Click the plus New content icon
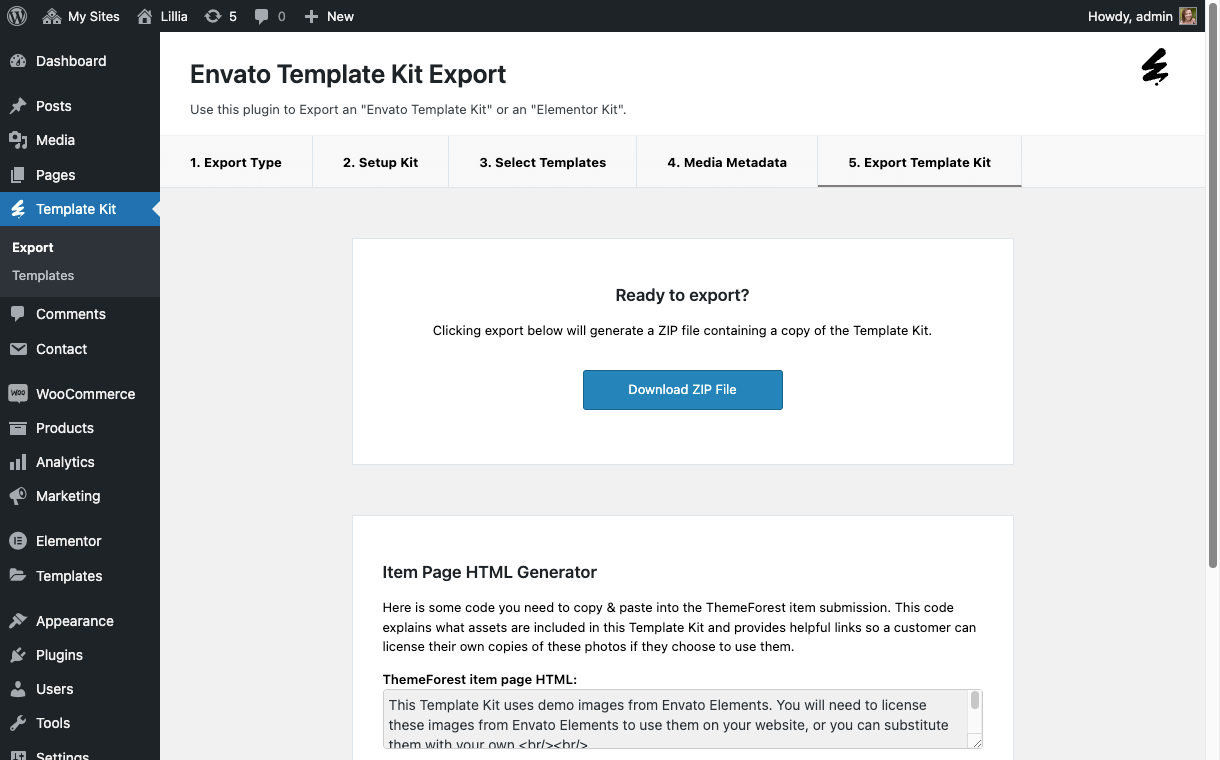The height and width of the screenshot is (760, 1220). tap(311, 16)
